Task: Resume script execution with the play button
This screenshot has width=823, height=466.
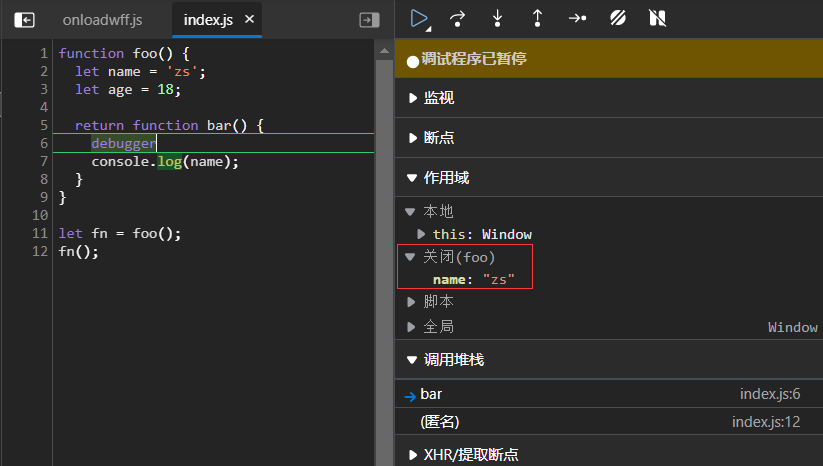Action: 419,19
